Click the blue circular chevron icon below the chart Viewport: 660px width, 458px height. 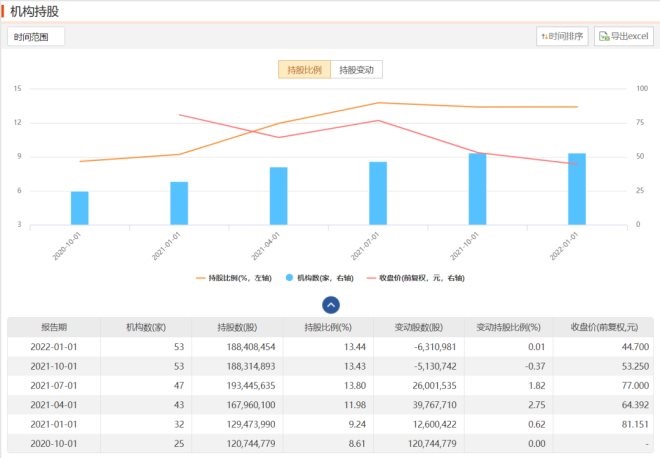(331, 305)
